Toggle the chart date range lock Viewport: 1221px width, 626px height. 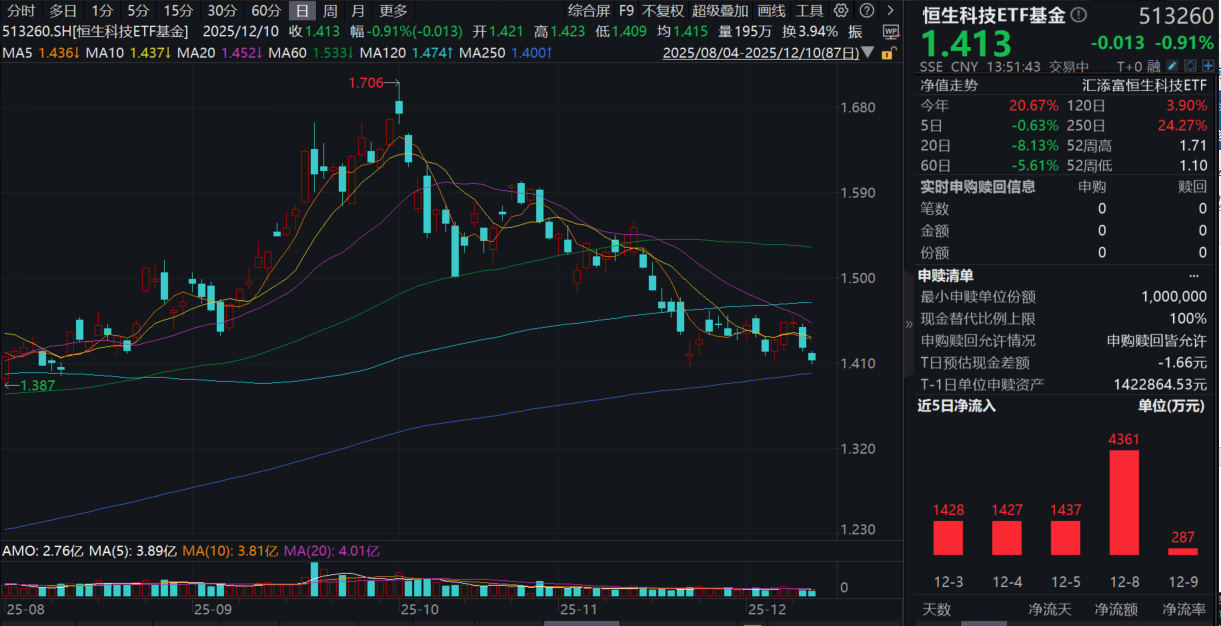(890, 51)
